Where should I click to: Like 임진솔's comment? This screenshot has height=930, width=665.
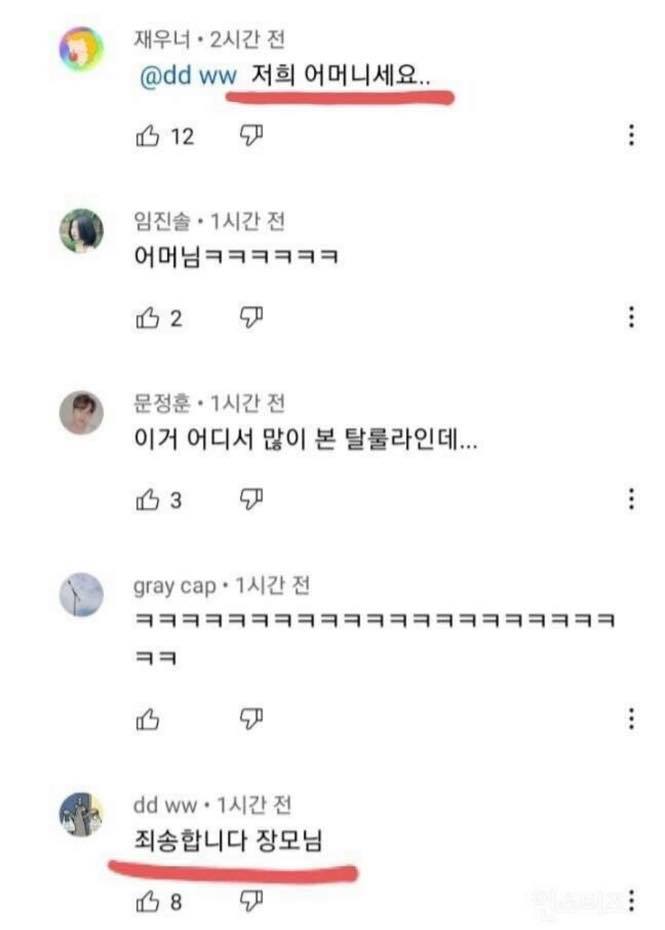(147, 318)
